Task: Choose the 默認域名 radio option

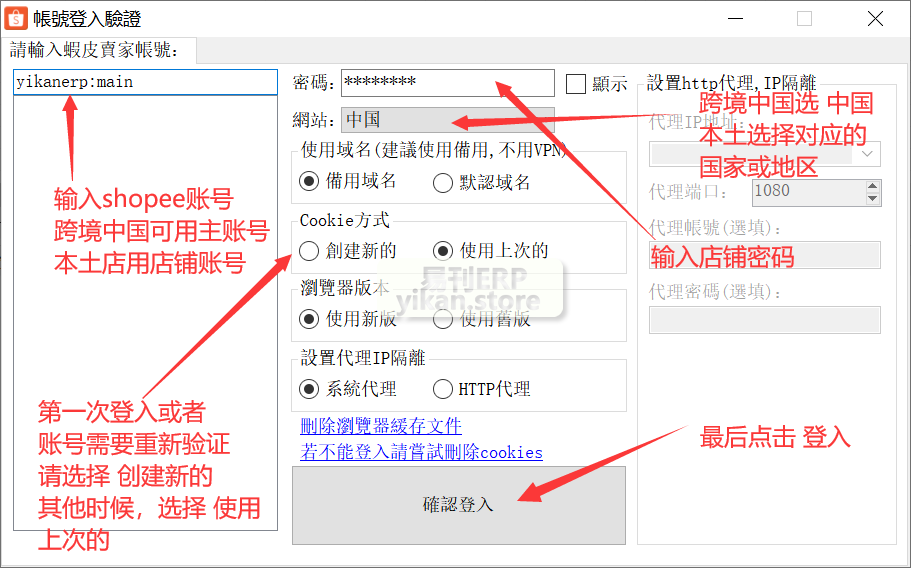Action: (443, 182)
